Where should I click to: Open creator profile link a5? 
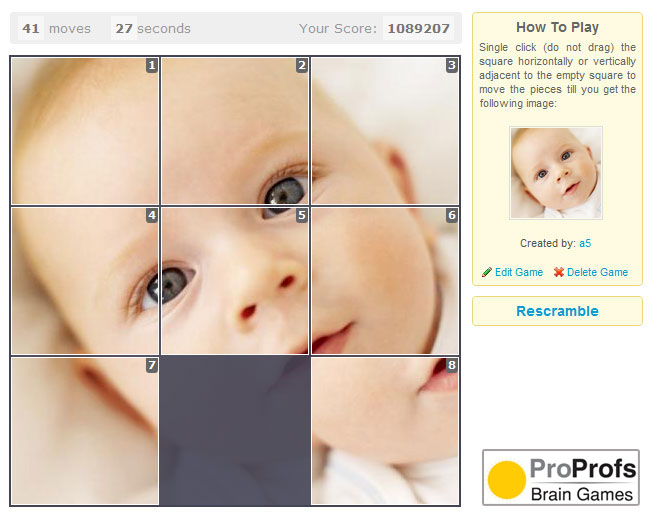click(x=585, y=243)
